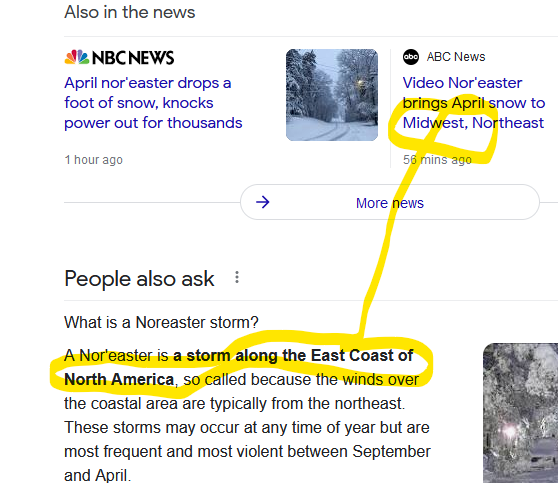Click the Also in the news heading

coord(130,12)
